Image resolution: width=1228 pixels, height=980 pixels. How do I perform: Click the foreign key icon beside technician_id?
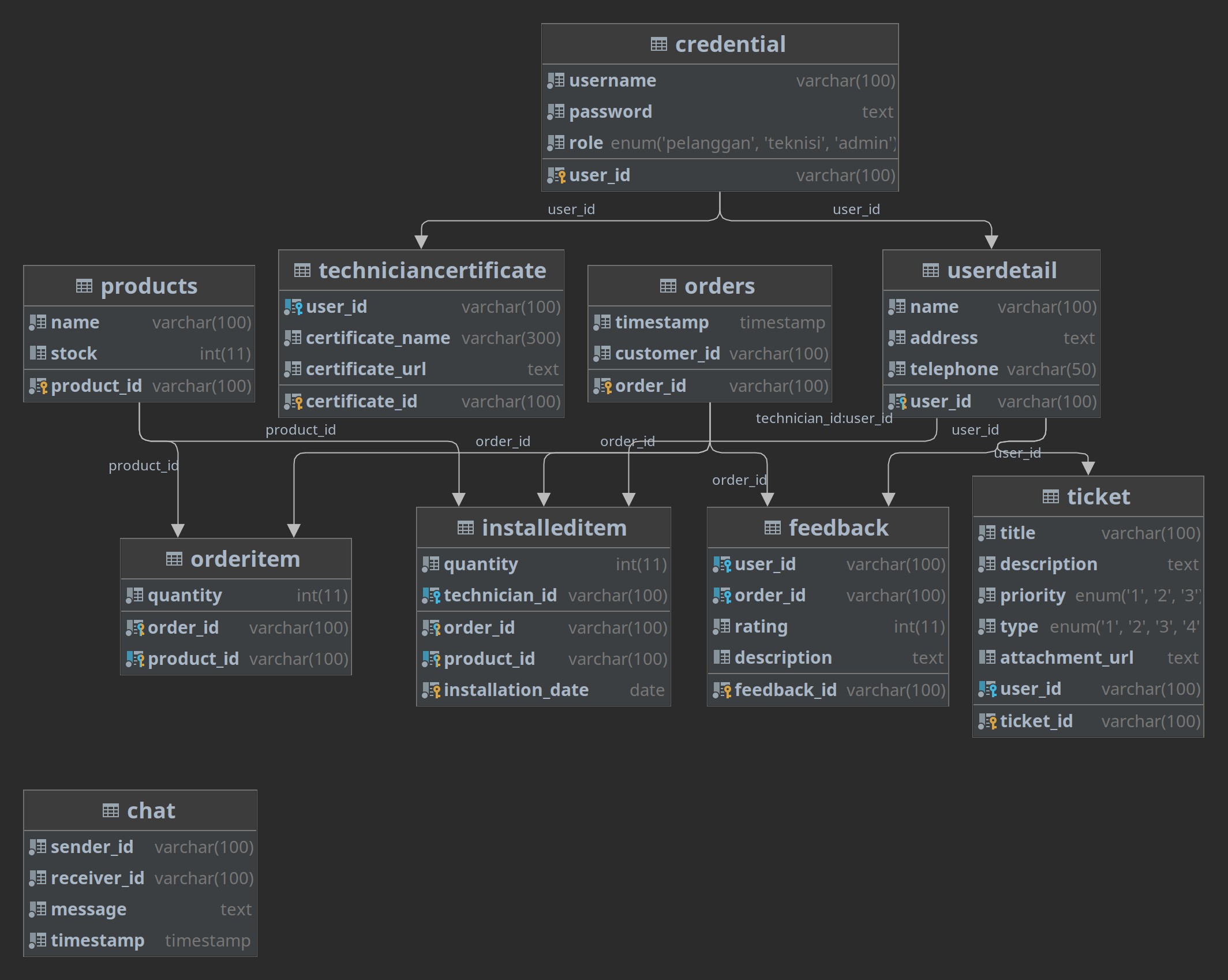point(431,596)
